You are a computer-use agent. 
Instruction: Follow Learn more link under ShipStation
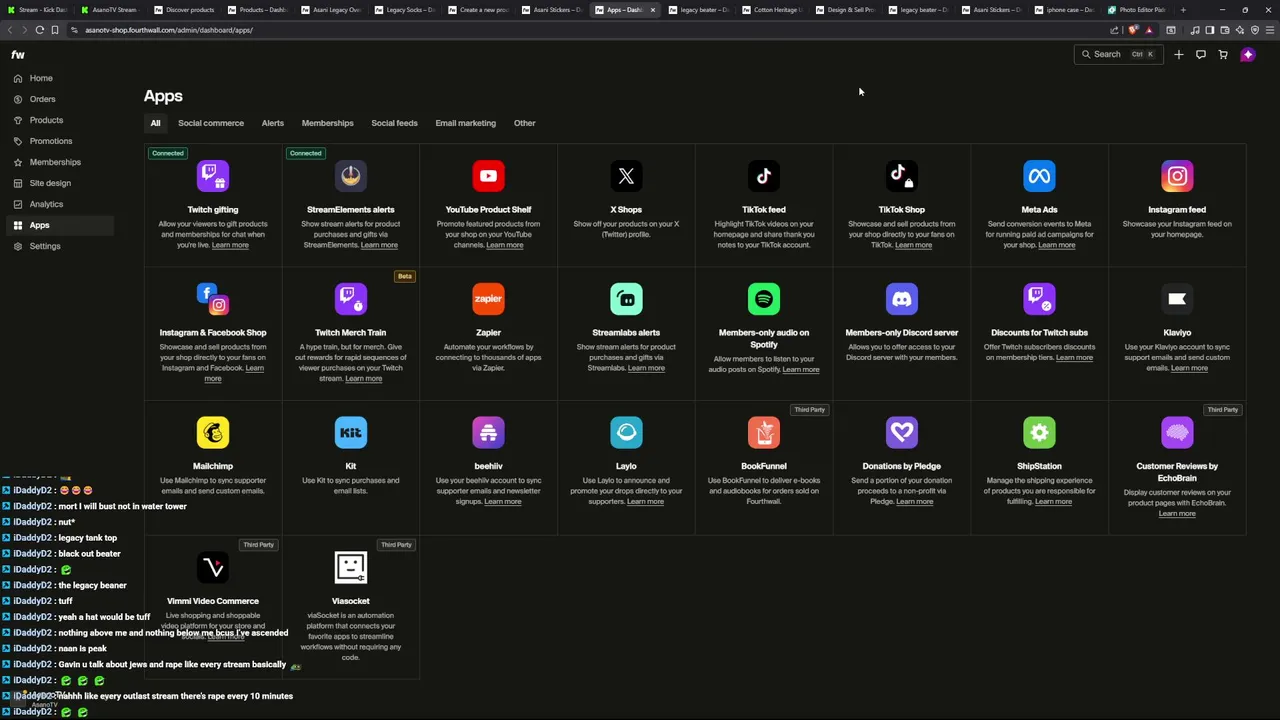1053,501
